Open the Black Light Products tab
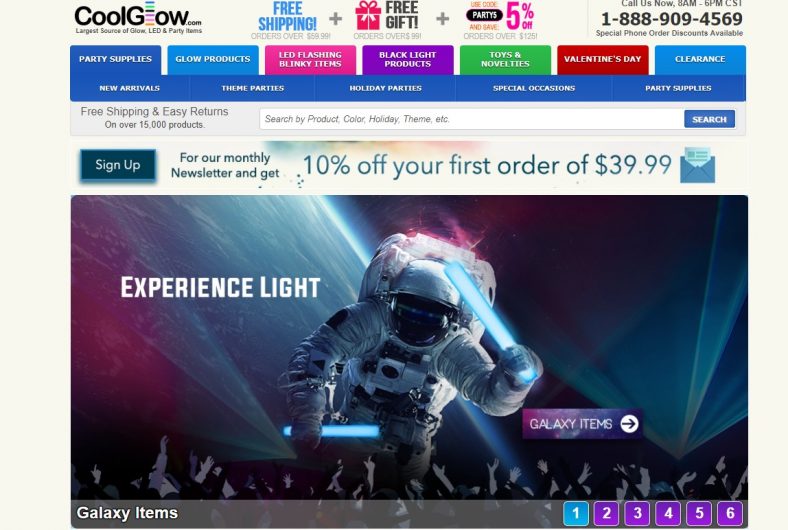The height and width of the screenshot is (530, 788). click(408, 59)
